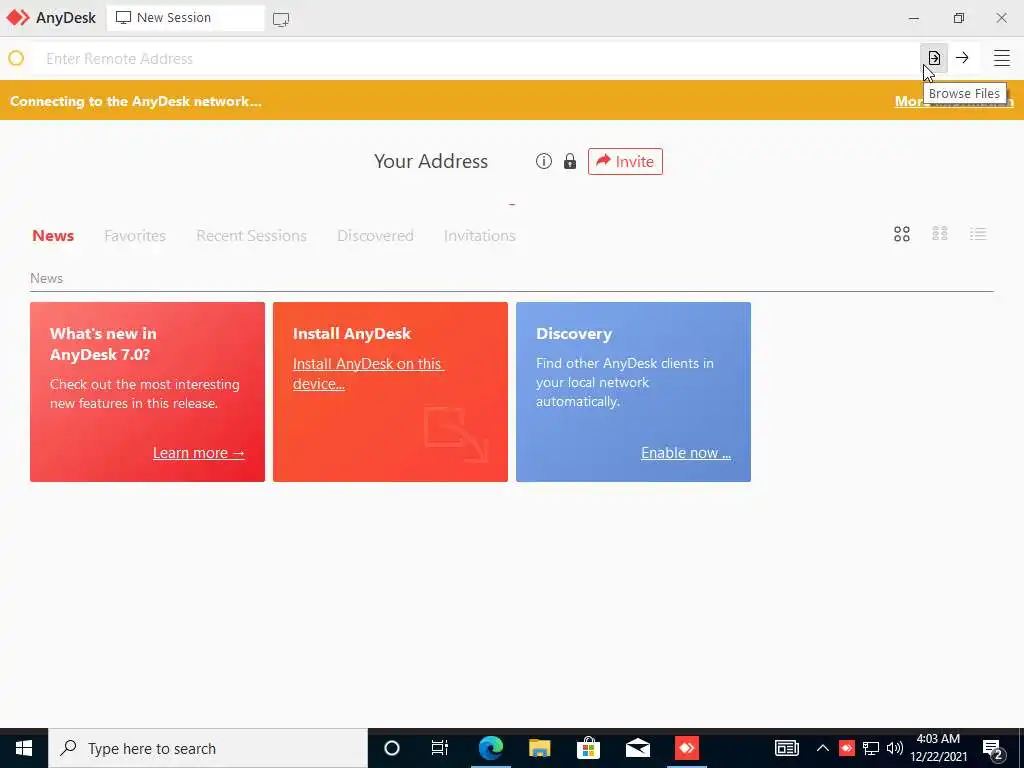This screenshot has height=768, width=1024.
Task: Open Task View in taskbar
Action: [x=440, y=748]
